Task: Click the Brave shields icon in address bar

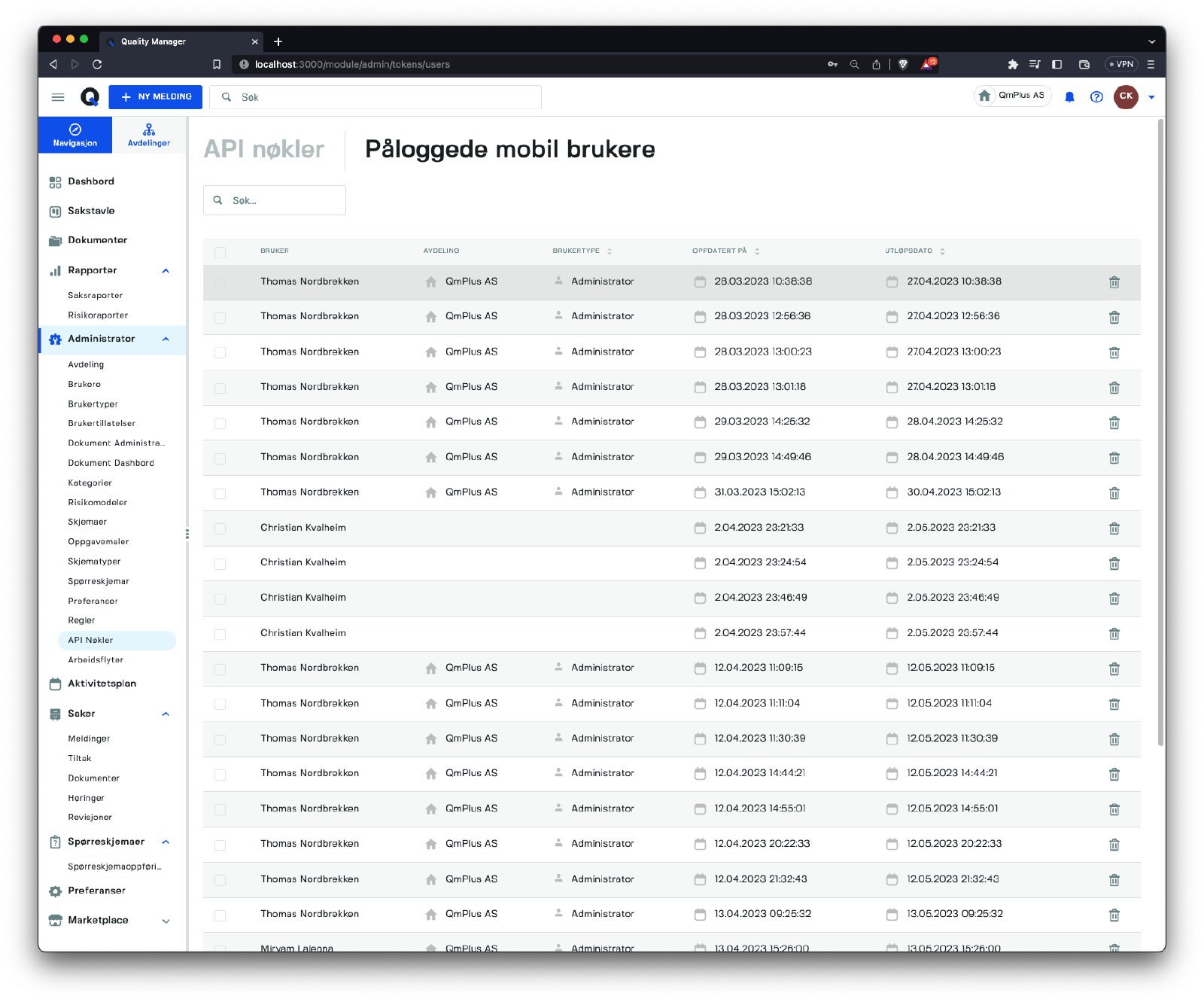Action: (x=903, y=65)
